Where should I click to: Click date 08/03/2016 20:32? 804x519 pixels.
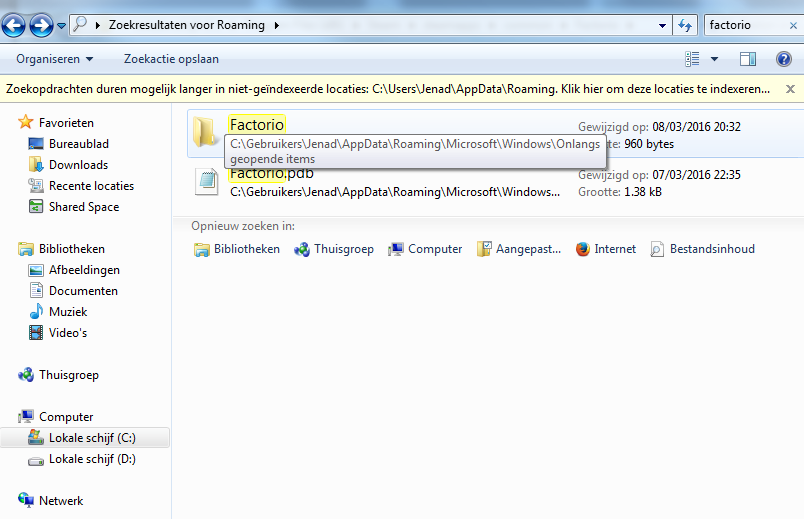click(696, 127)
